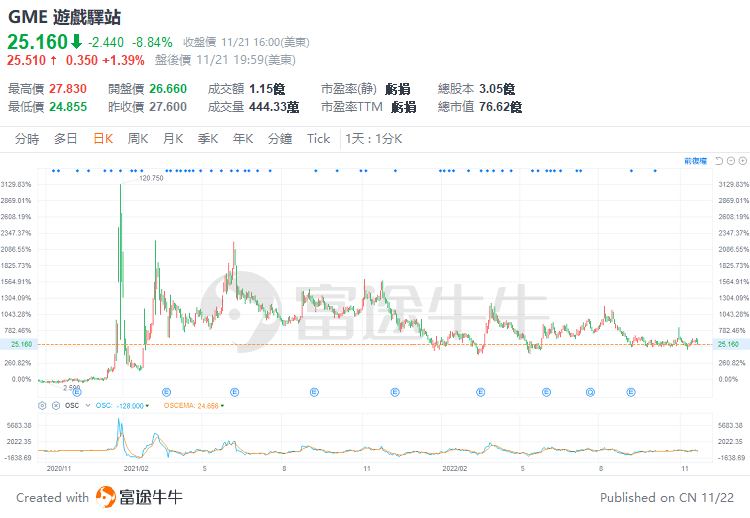Image resolution: width=750 pixels, height=518 pixels.
Task: Click the Published on CN 11/22 text
Action: (667, 498)
